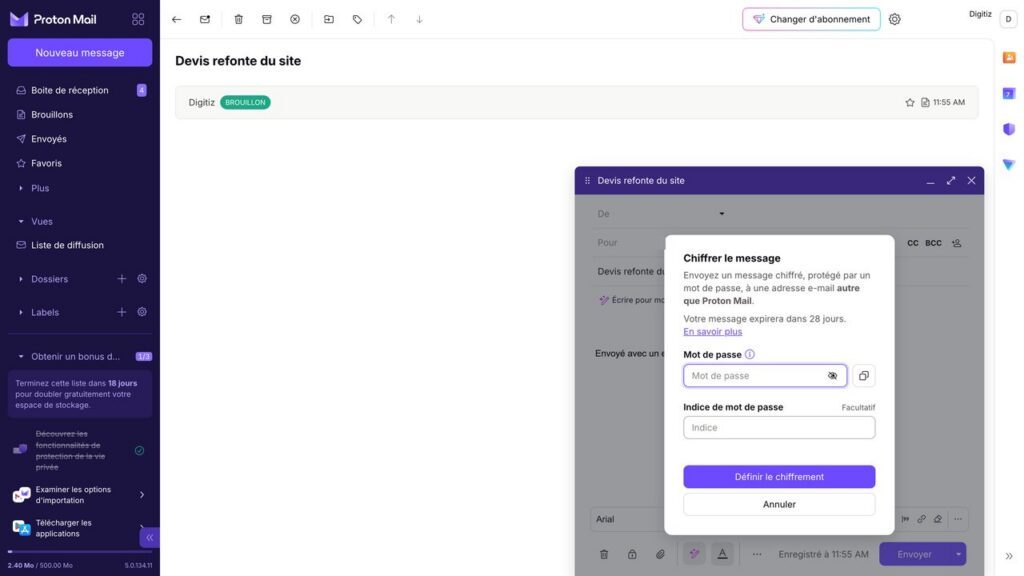Viewport: 1024px width, 576px height.
Task: Collapse the left sidebar with double chevron
Action: point(150,537)
